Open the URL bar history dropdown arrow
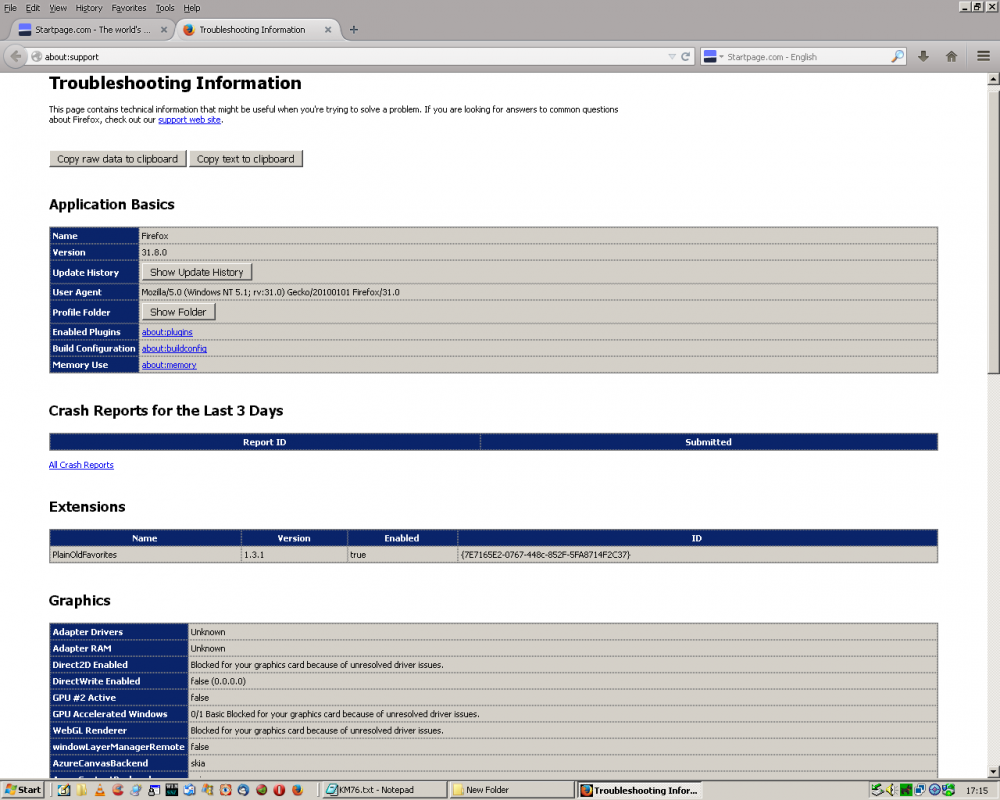The width and height of the screenshot is (1000, 800). tap(672, 57)
